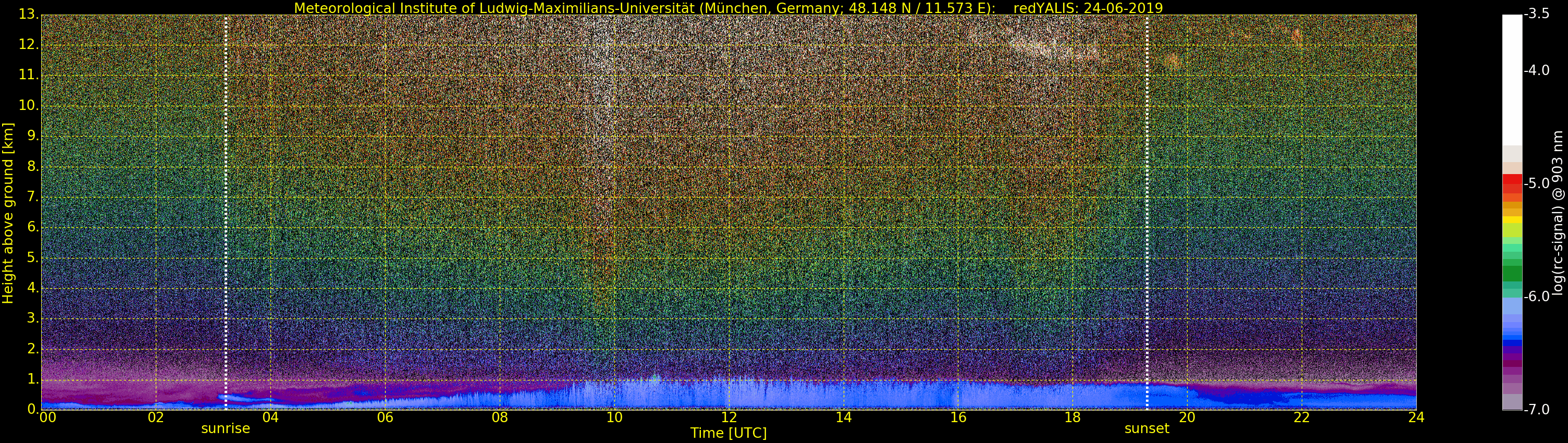Viewport: 1568px width, 443px height.
Task: Click the '4.' height axis tick label
Action: point(32,288)
